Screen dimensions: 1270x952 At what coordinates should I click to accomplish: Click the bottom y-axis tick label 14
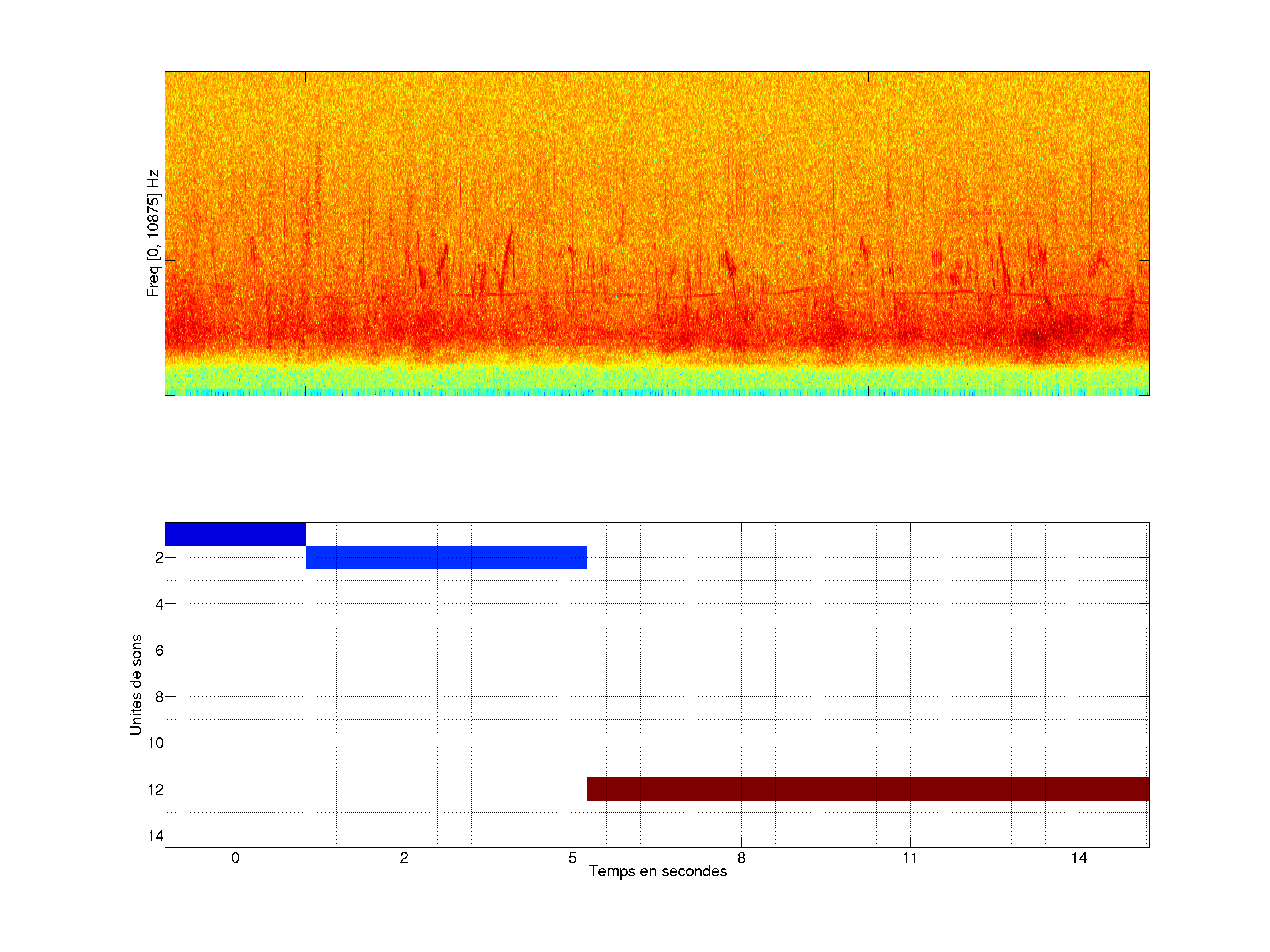coord(156,837)
